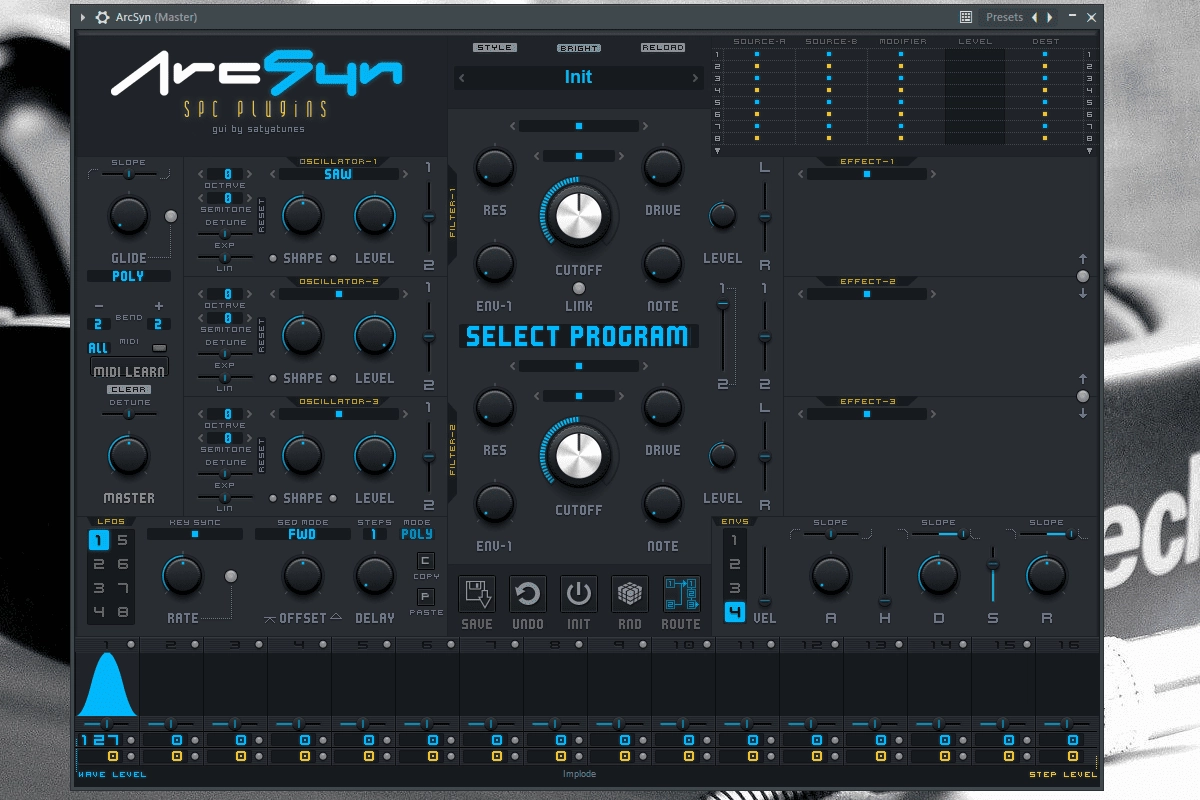Go to next preset with titlebar right arrow
Image resolution: width=1200 pixels, height=800 pixels.
coord(1049,17)
